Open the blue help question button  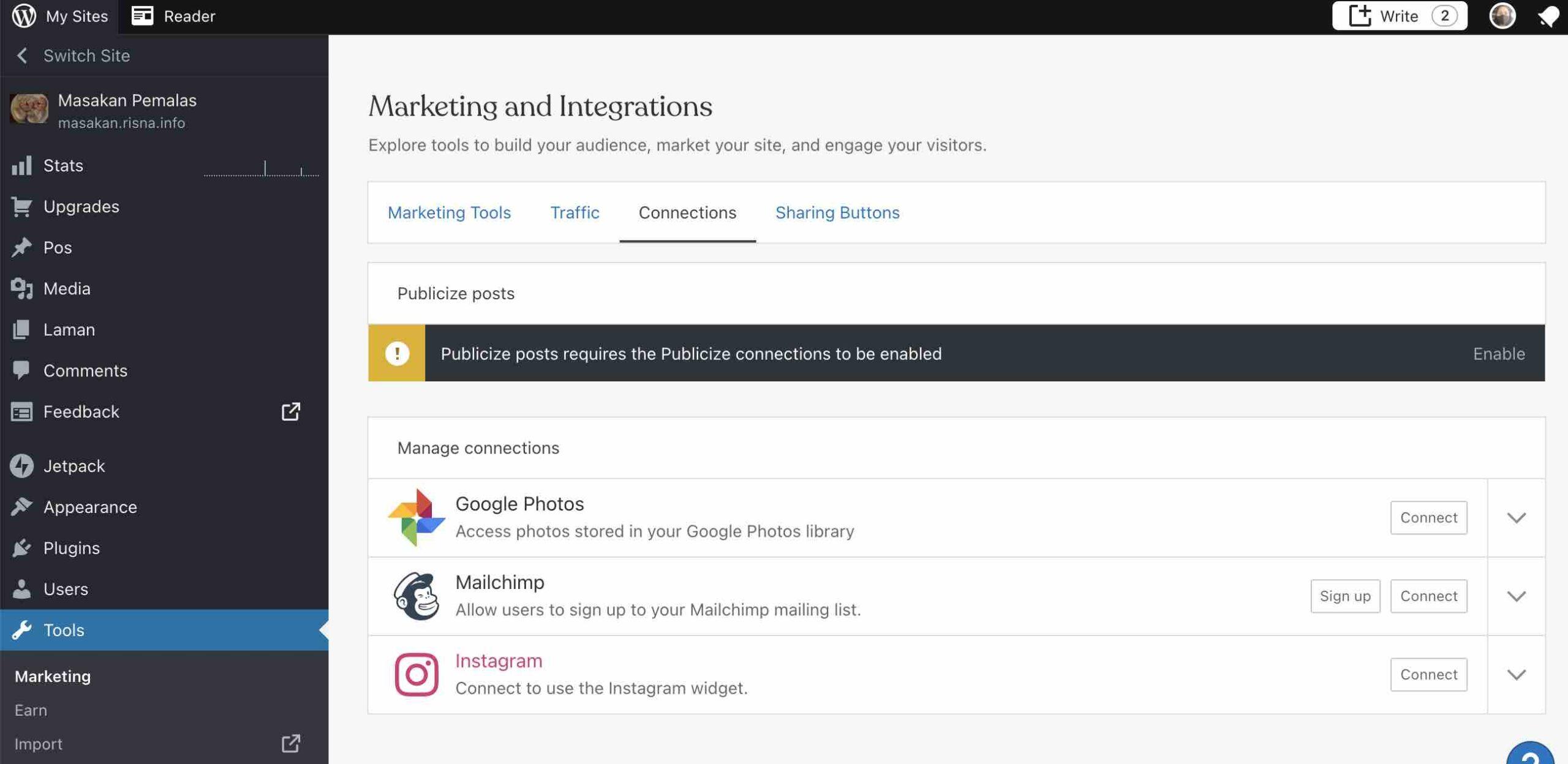coord(1529,754)
